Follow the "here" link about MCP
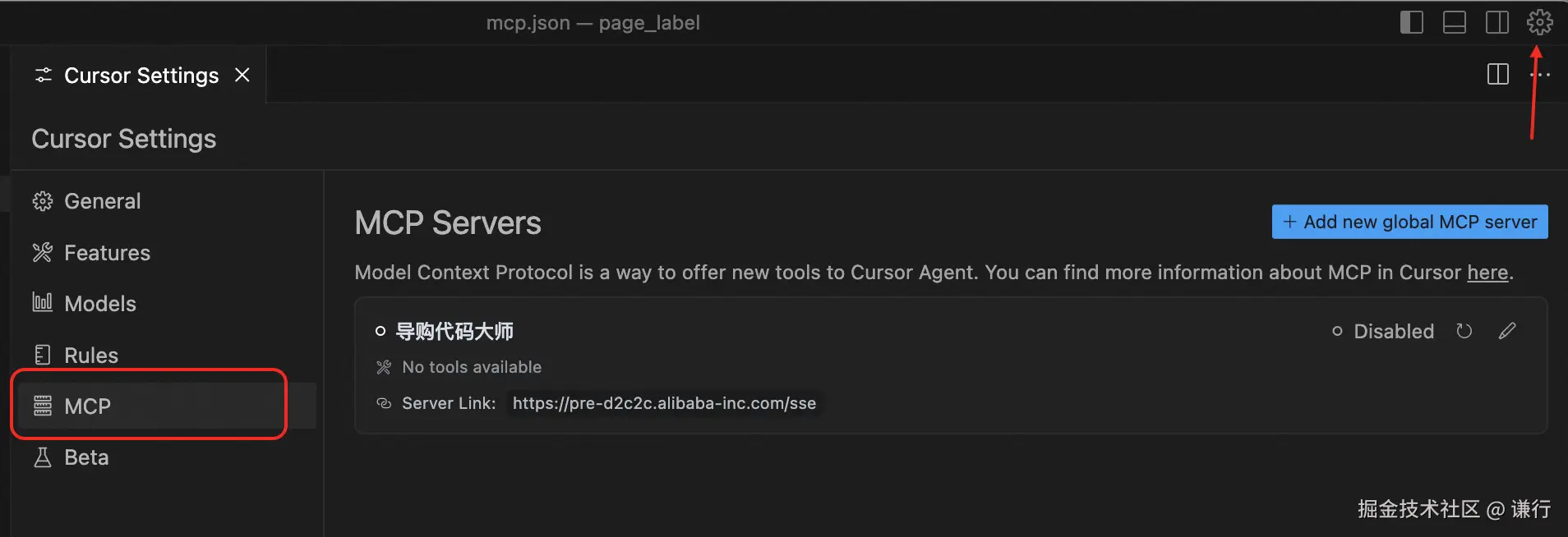This screenshot has height=537, width=1568. tap(1487, 273)
